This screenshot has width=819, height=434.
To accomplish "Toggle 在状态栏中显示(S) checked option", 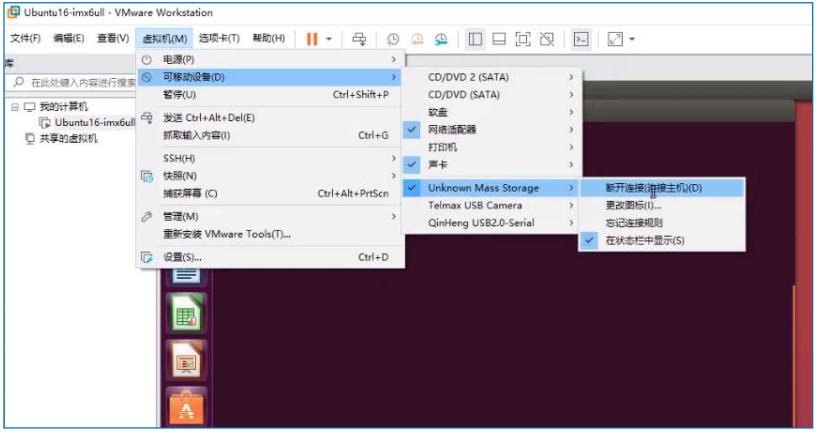I will (662, 241).
